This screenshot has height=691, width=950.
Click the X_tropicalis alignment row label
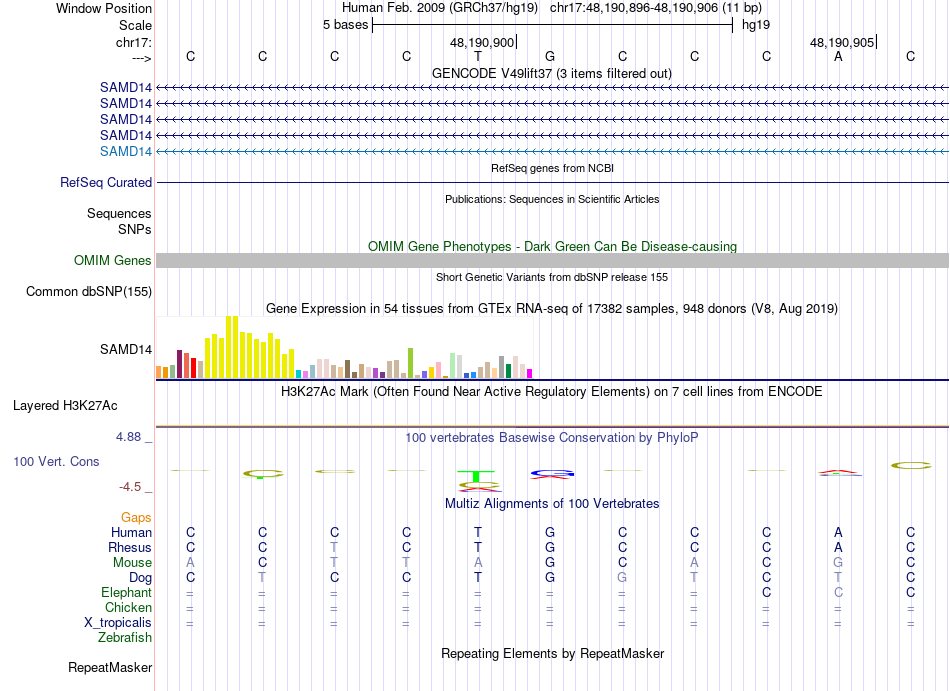pyautogui.click(x=118, y=623)
